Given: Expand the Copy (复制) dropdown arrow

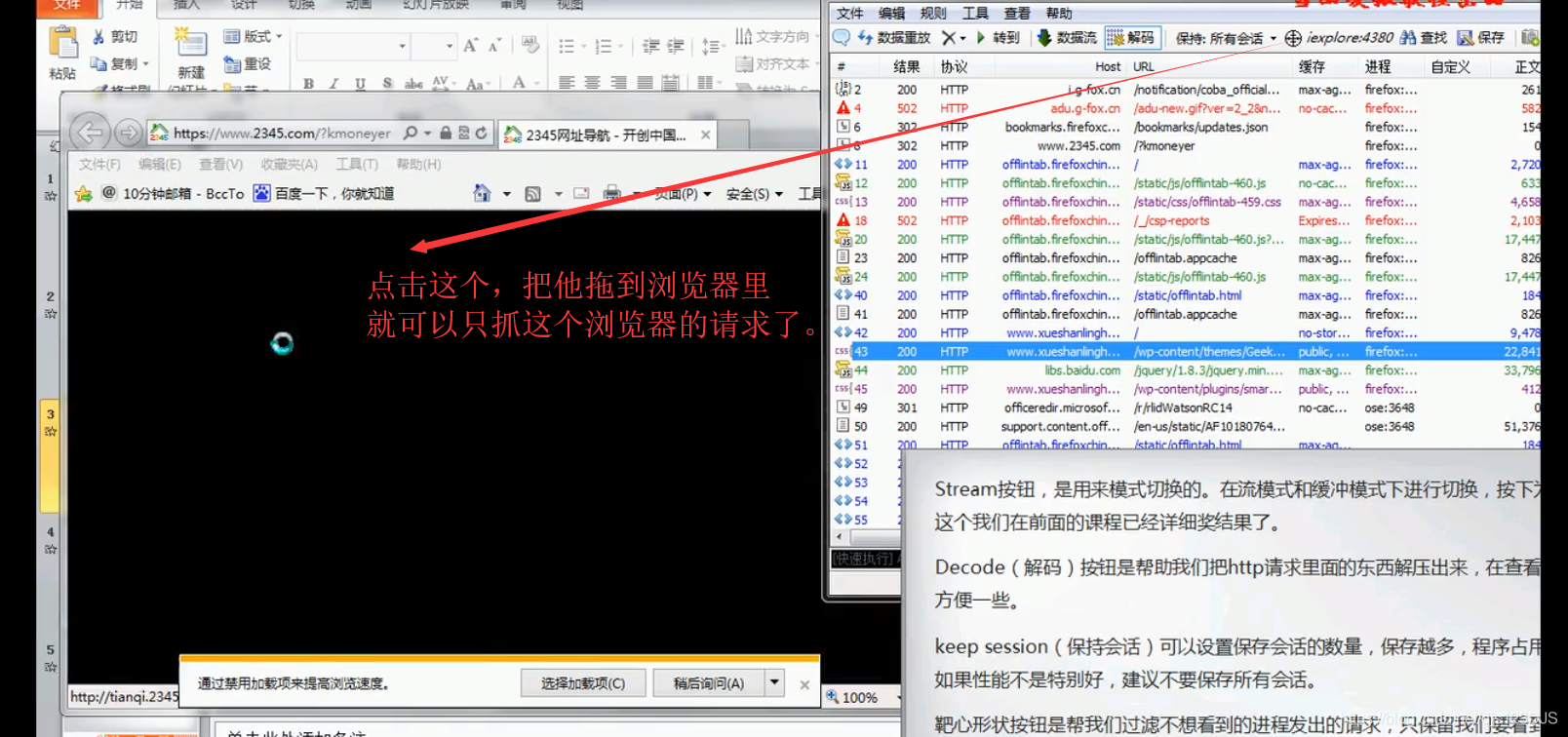Looking at the screenshot, I should coord(146,64).
